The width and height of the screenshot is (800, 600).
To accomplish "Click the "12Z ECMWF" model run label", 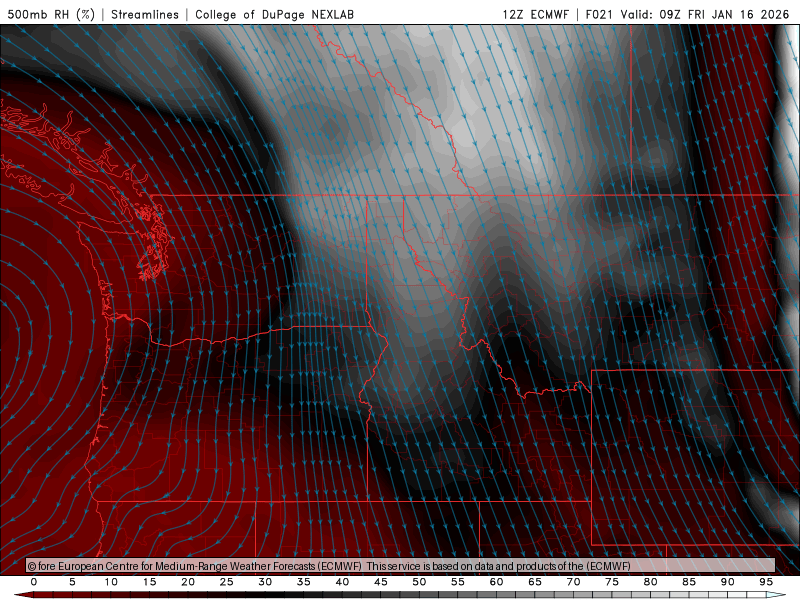I will click(x=535, y=14).
